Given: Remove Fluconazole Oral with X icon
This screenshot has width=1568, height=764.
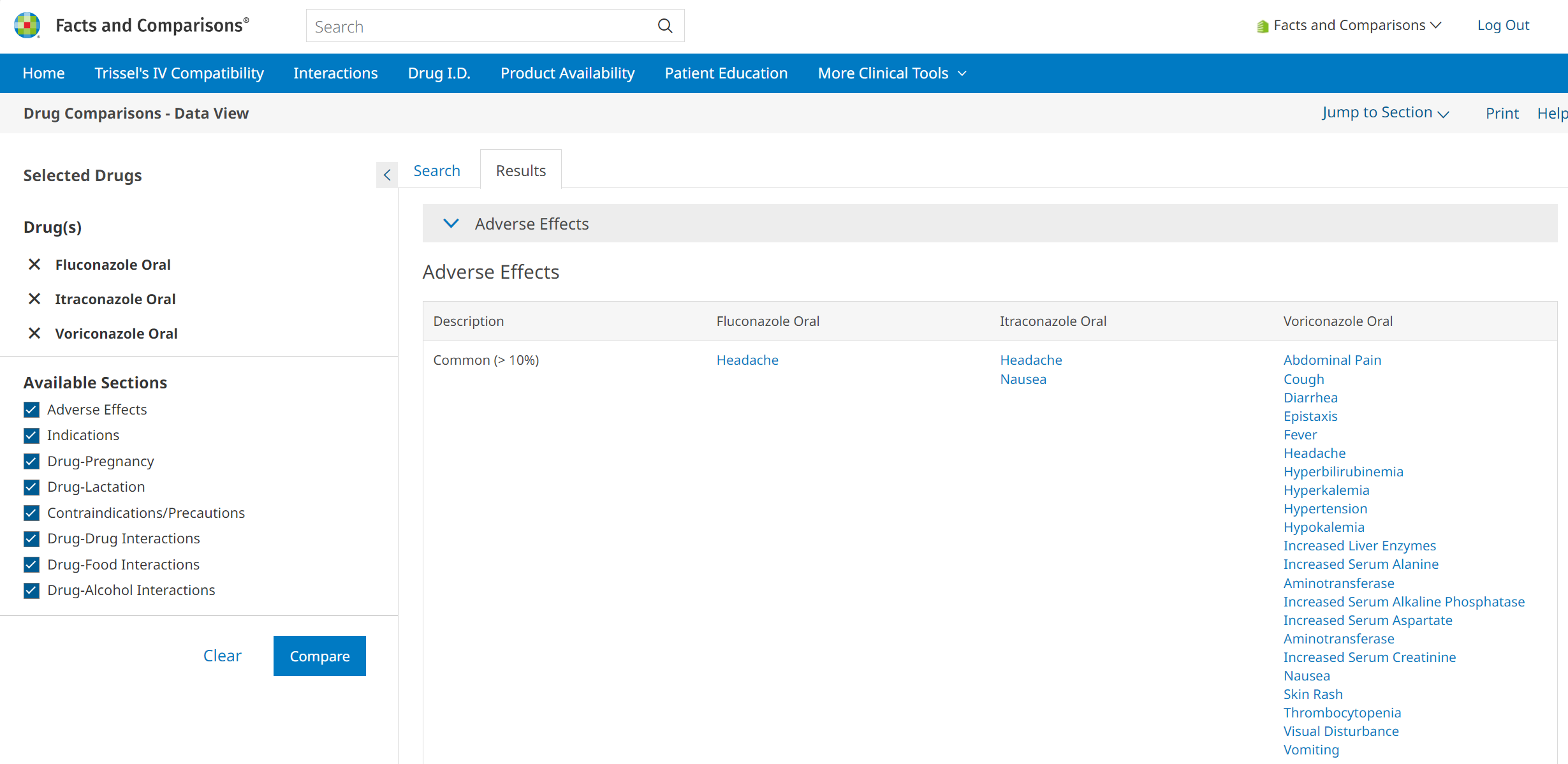Looking at the screenshot, I should tap(34, 265).
